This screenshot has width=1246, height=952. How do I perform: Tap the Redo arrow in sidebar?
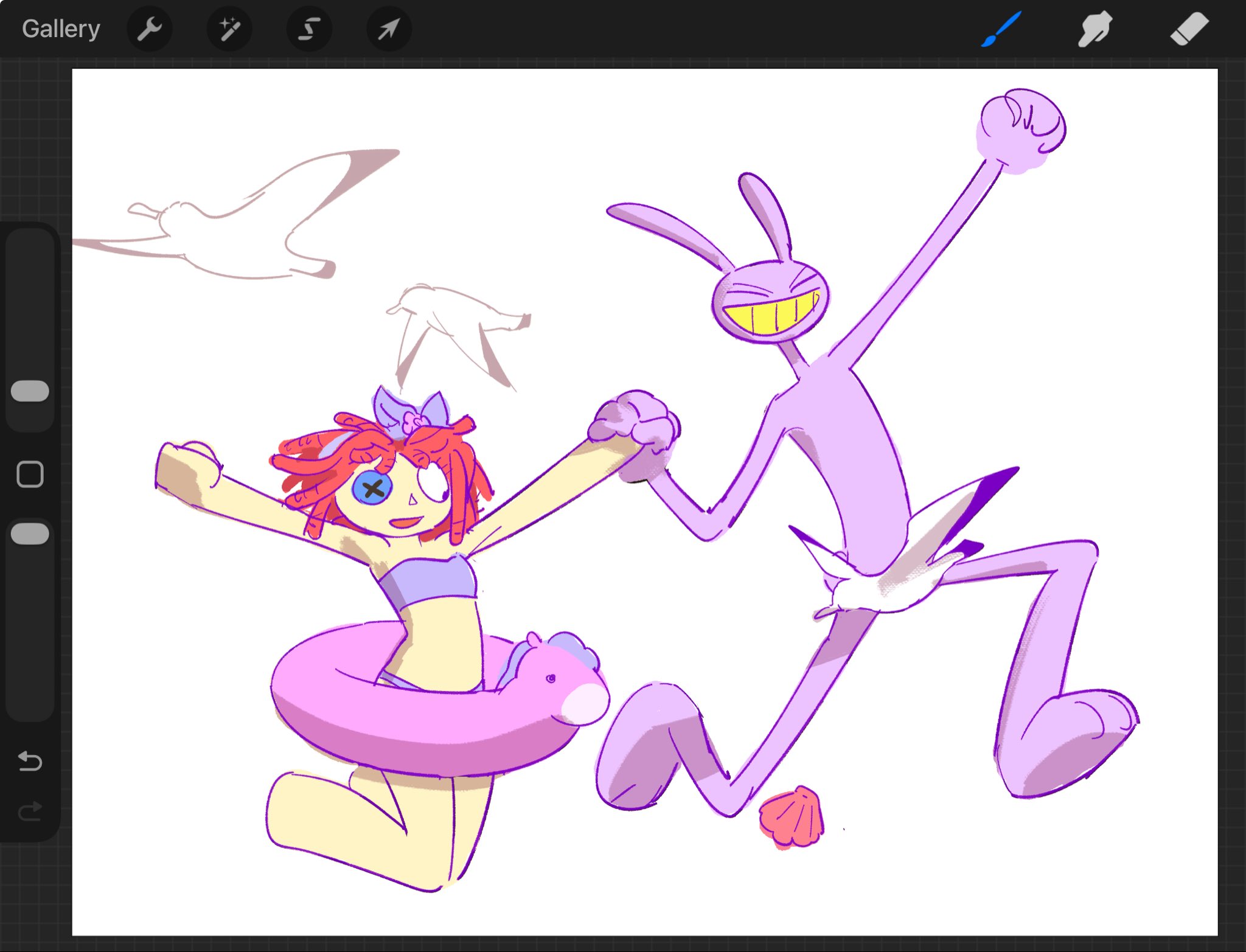point(30,811)
